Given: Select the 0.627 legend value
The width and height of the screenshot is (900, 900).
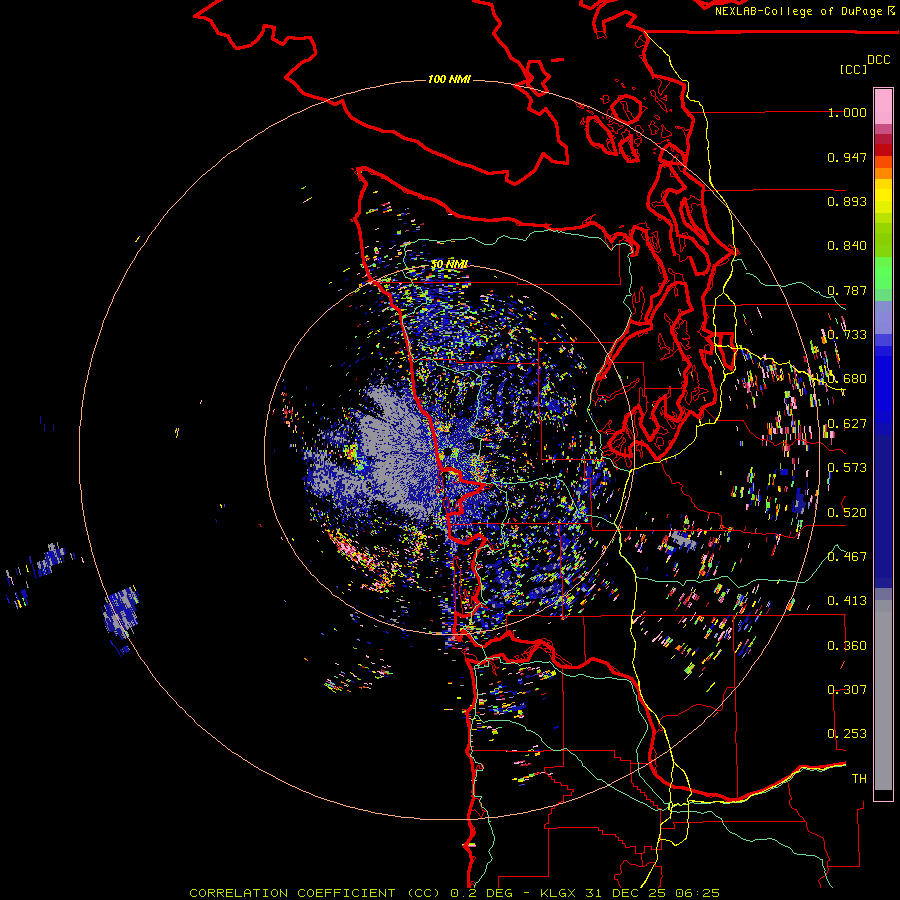Looking at the screenshot, I should (x=847, y=424).
